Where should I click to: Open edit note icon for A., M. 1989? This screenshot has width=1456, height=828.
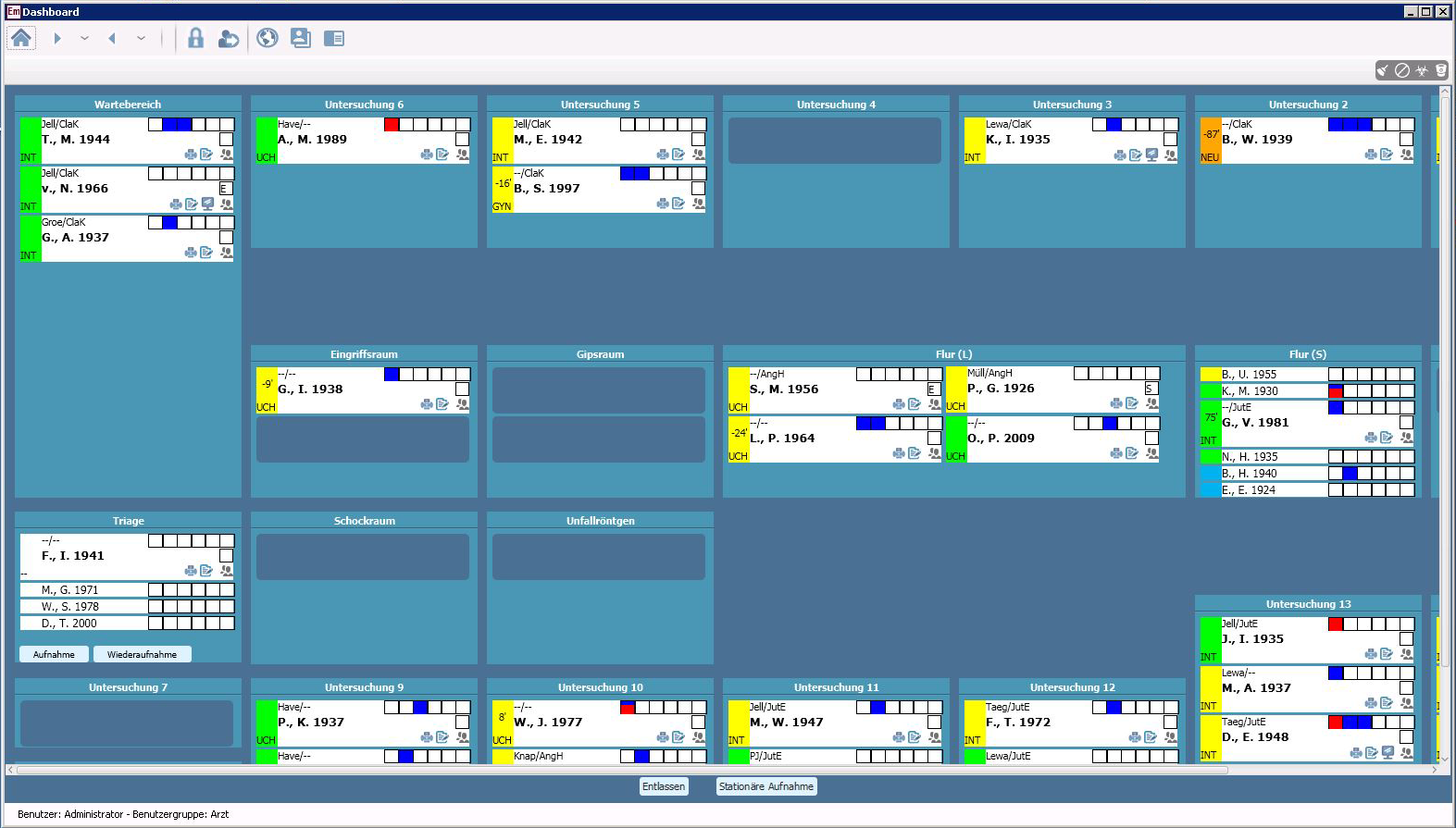pyautogui.click(x=442, y=154)
